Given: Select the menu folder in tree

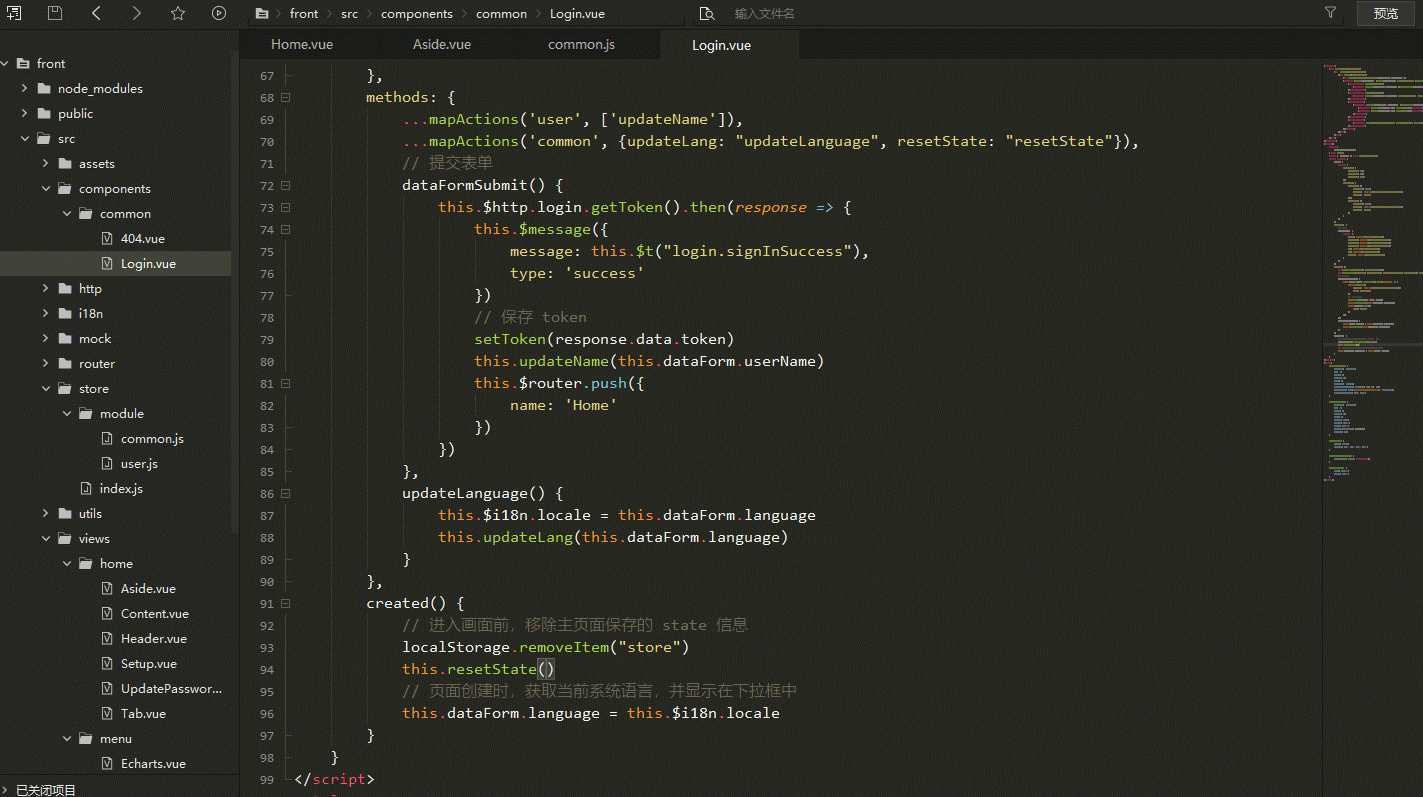Looking at the screenshot, I should point(116,738).
